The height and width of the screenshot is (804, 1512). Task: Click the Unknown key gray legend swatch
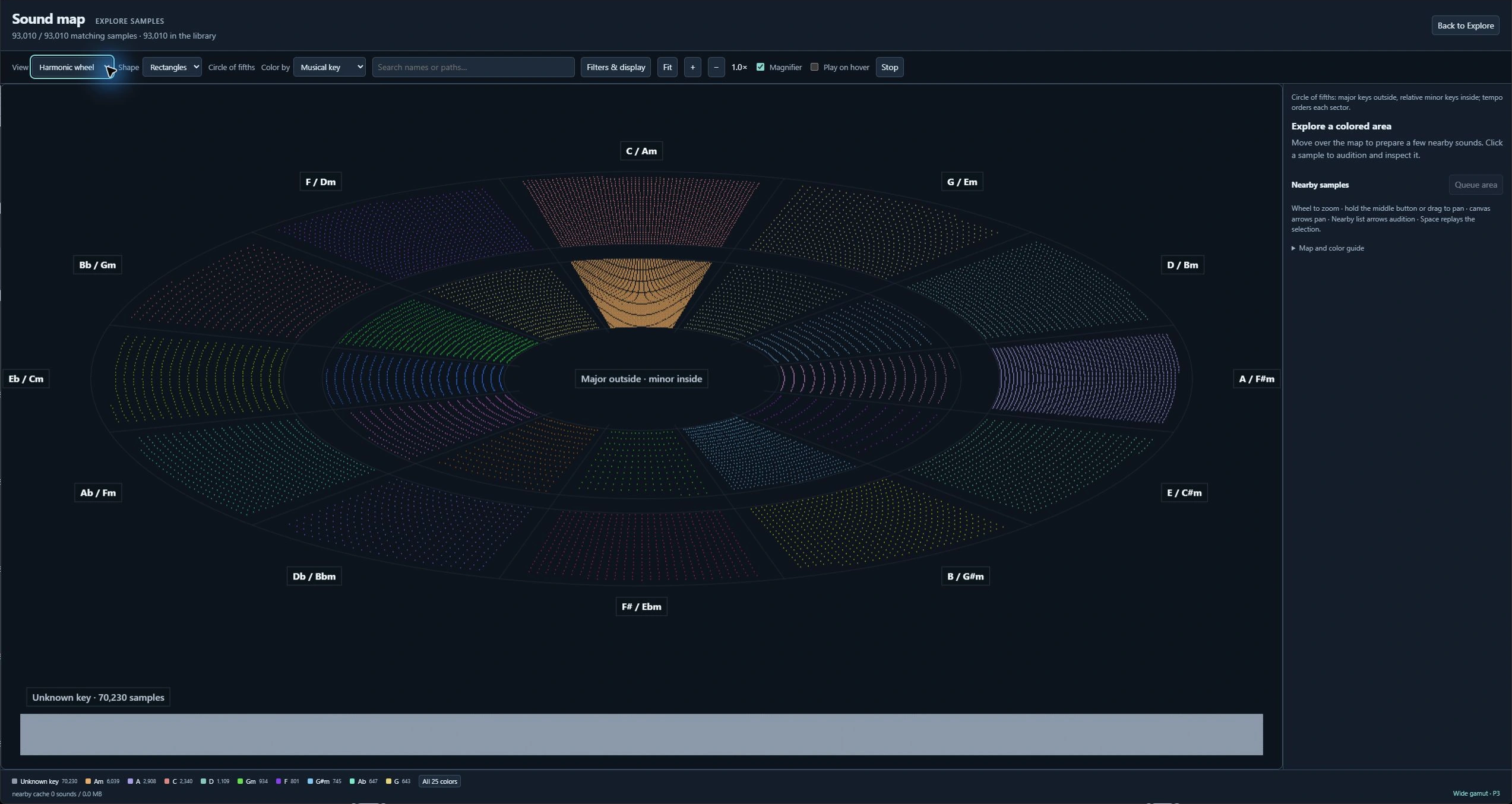pos(15,781)
